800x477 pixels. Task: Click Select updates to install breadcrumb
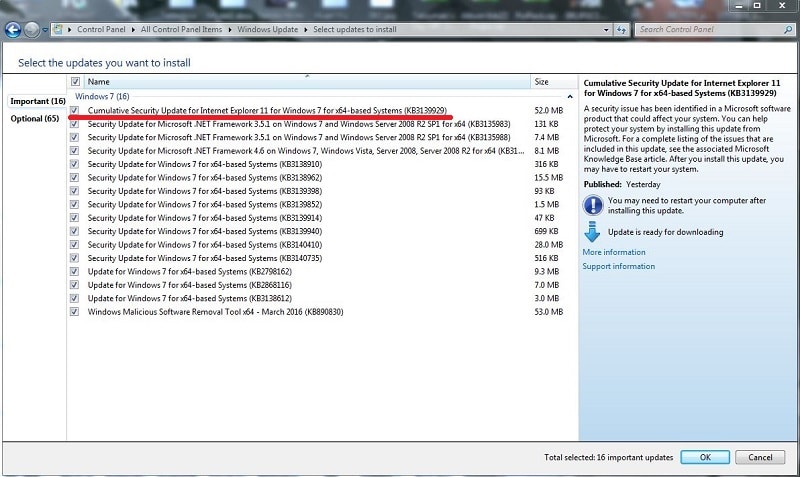355,30
